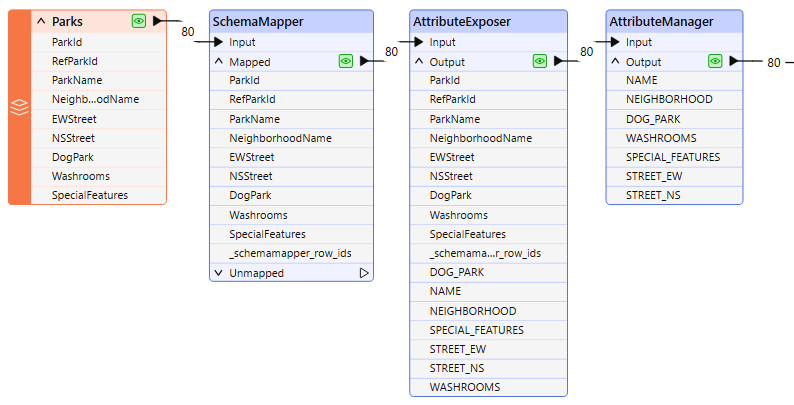
Task: Click the AttributeExposer Output port arrow
Action: 559,61
